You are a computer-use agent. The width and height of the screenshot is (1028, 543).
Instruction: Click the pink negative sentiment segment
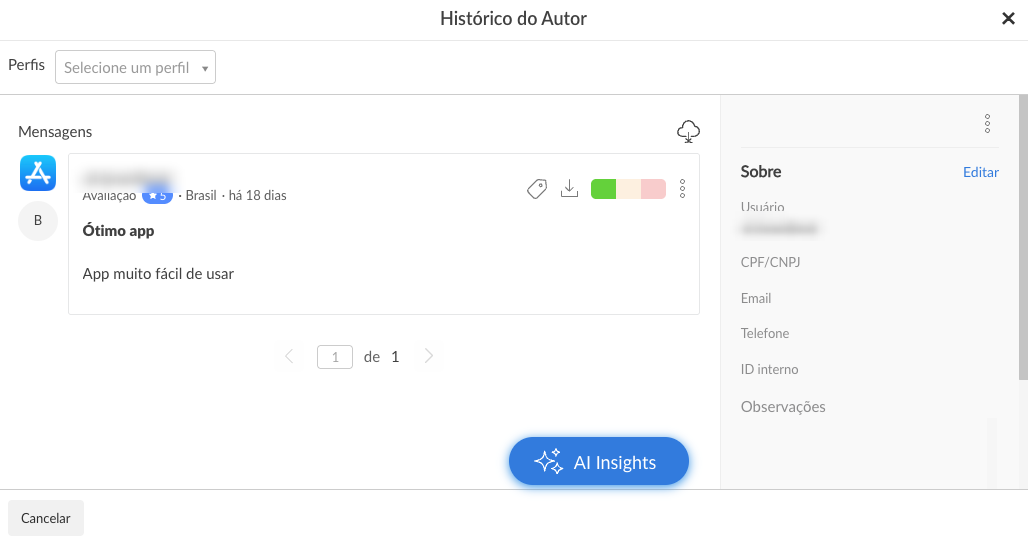(x=653, y=189)
